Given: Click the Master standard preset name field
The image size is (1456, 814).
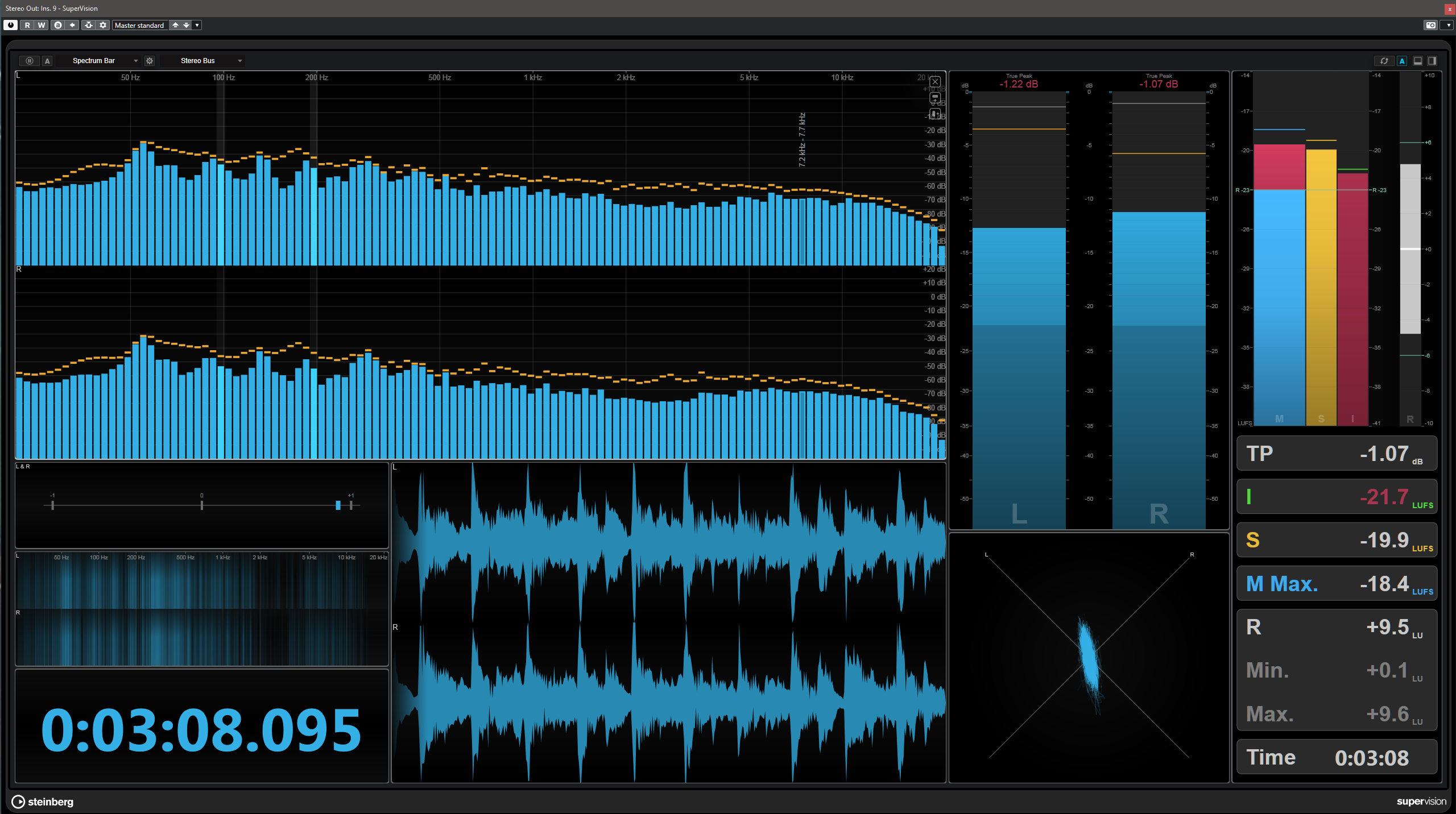Looking at the screenshot, I should [140, 25].
